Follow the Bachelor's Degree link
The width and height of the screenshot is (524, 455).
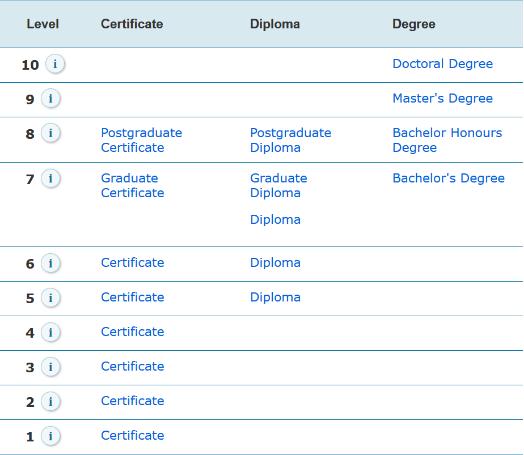coord(448,178)
